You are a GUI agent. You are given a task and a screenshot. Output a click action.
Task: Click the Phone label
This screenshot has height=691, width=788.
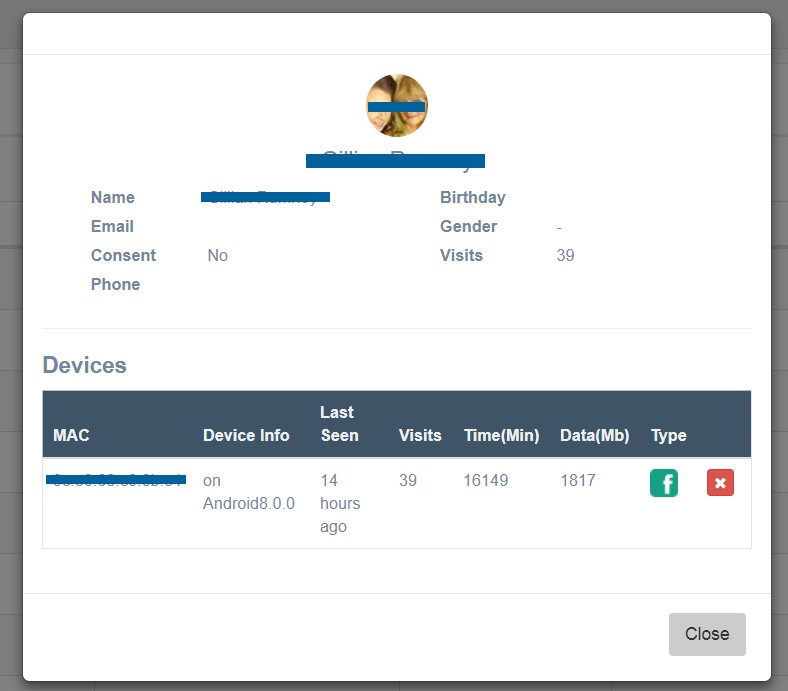pyautogui.click(x=116, y=284)
